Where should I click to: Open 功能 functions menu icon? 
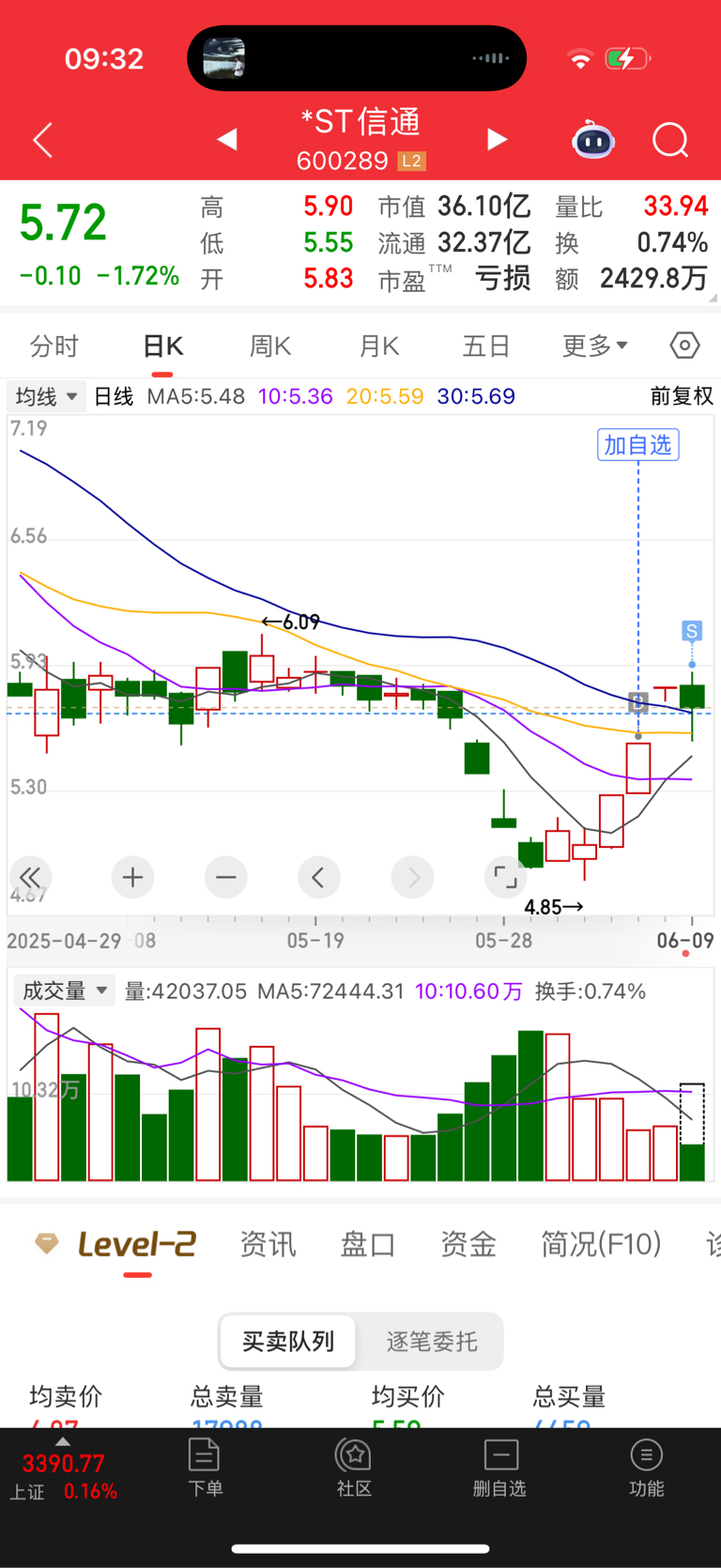pos(646,1468)
